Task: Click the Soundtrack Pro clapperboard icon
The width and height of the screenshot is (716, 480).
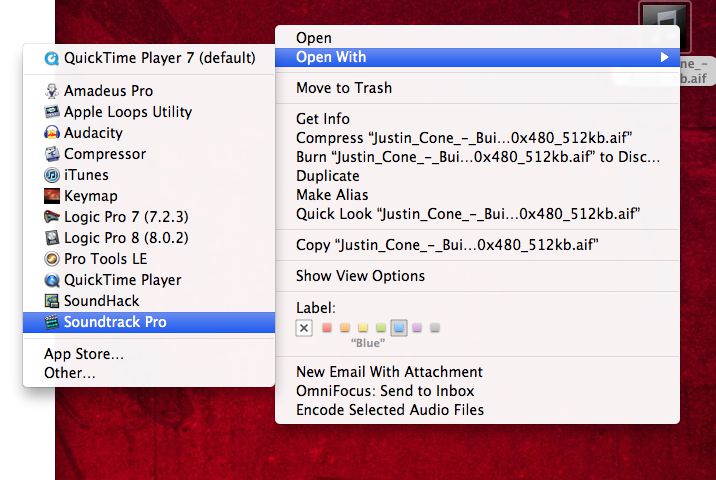Action: pos(52,322)
